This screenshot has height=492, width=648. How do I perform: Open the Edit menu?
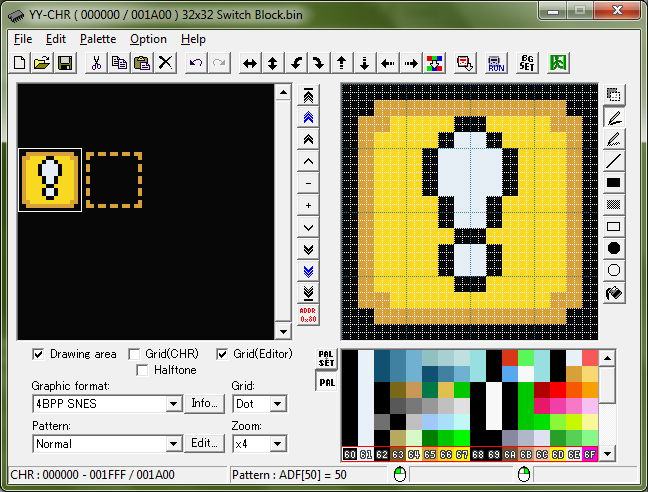(x=56, y=39)
